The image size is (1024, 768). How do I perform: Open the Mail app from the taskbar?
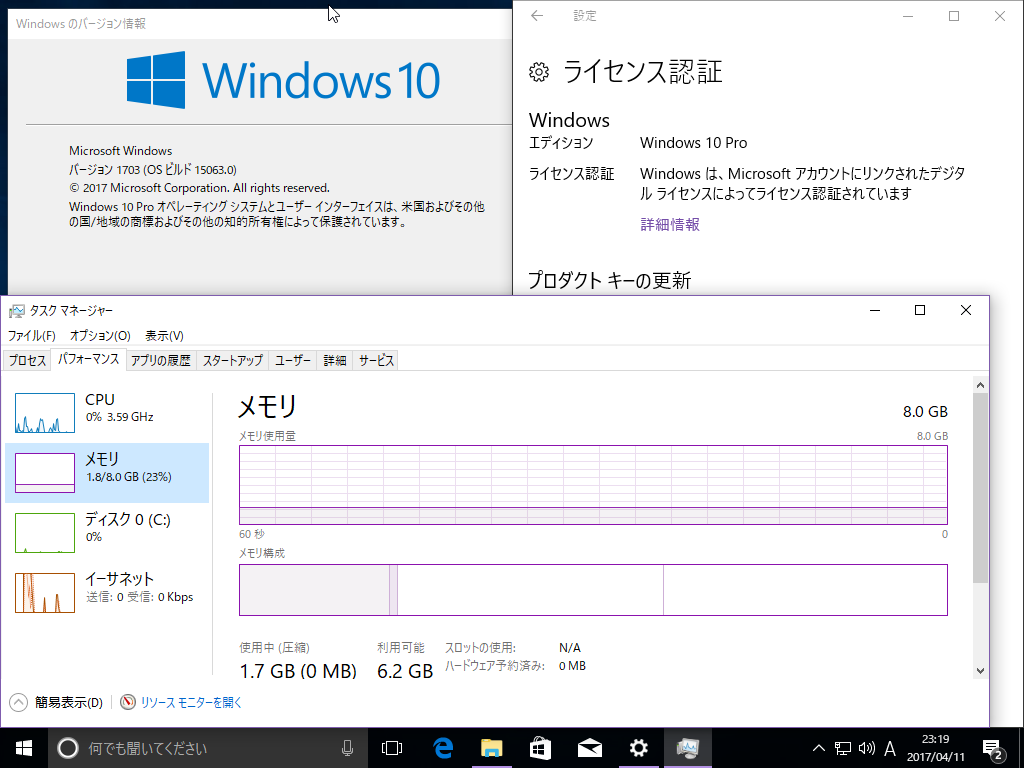click(x=589, y=747)
